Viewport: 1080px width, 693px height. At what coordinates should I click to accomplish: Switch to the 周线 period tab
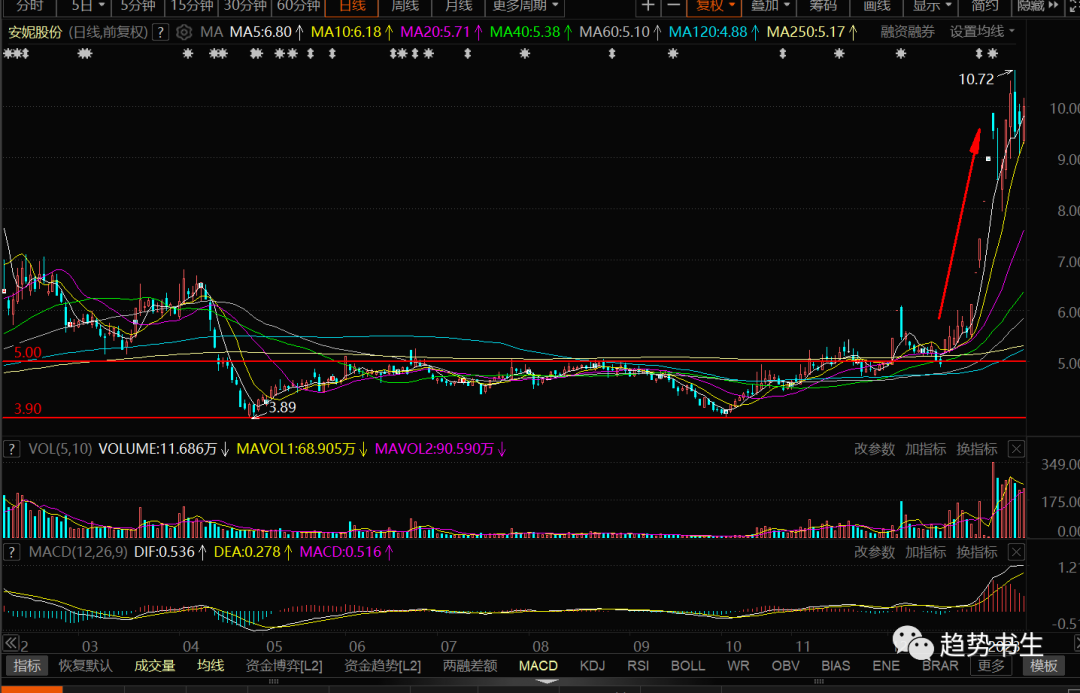coord(405,6)
